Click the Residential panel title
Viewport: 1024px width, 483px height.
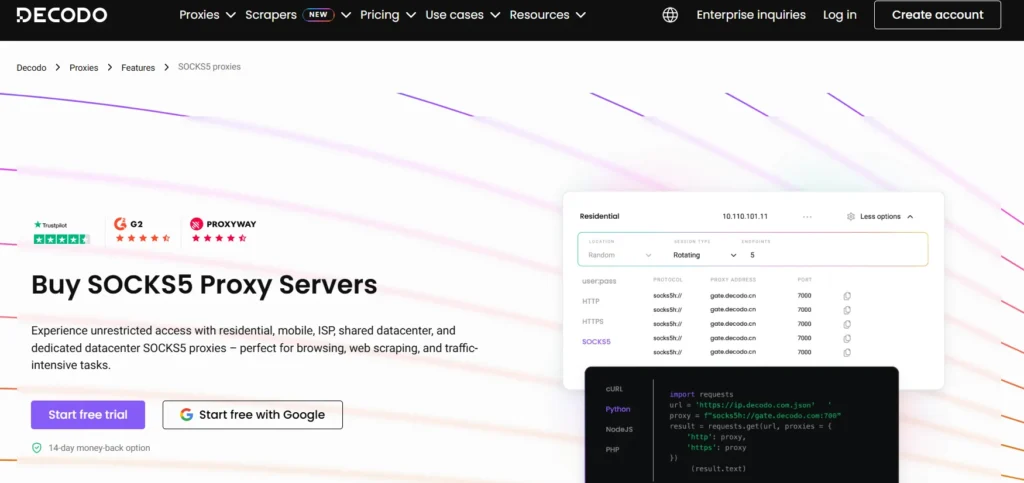[x=600, y=217]
